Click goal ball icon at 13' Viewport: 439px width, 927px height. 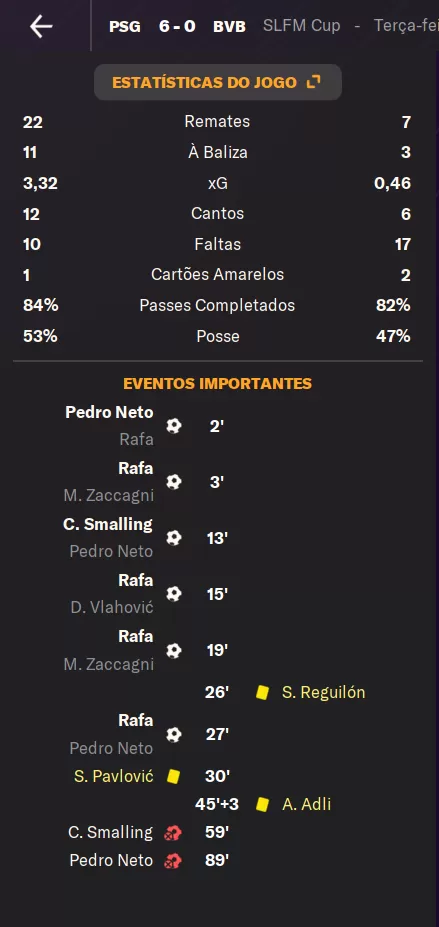[174, 538]
